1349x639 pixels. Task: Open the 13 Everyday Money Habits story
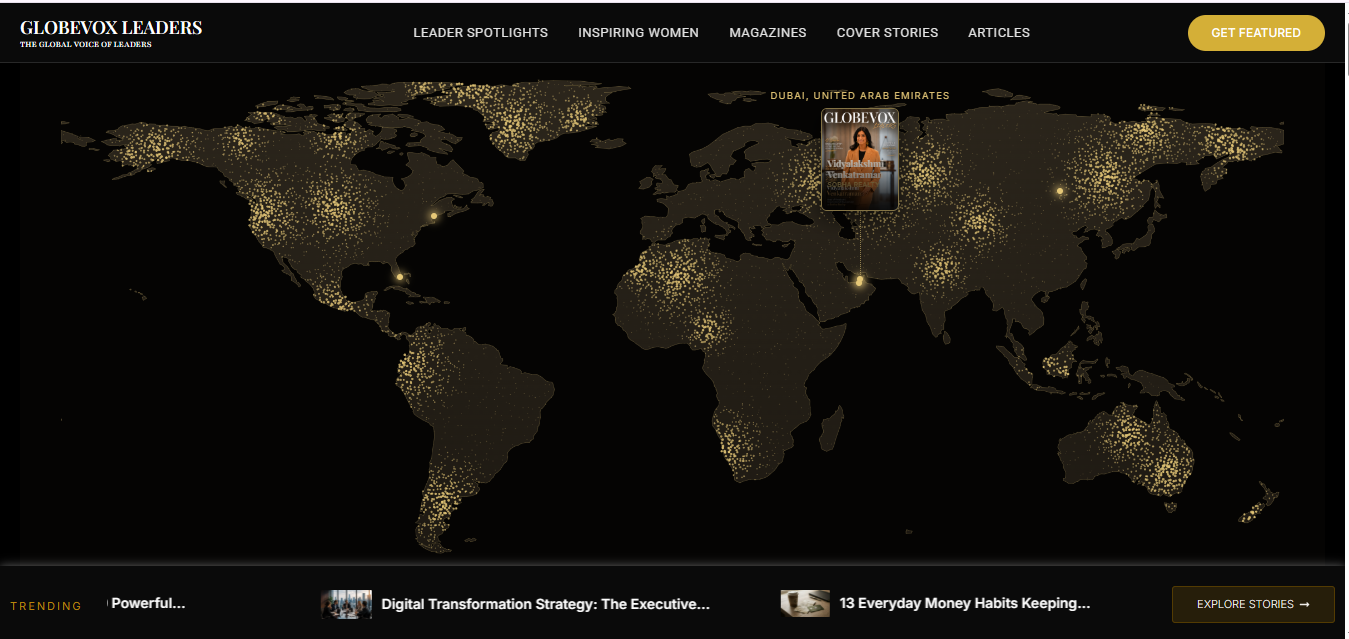pyautogui.click(x=965, y=604)
